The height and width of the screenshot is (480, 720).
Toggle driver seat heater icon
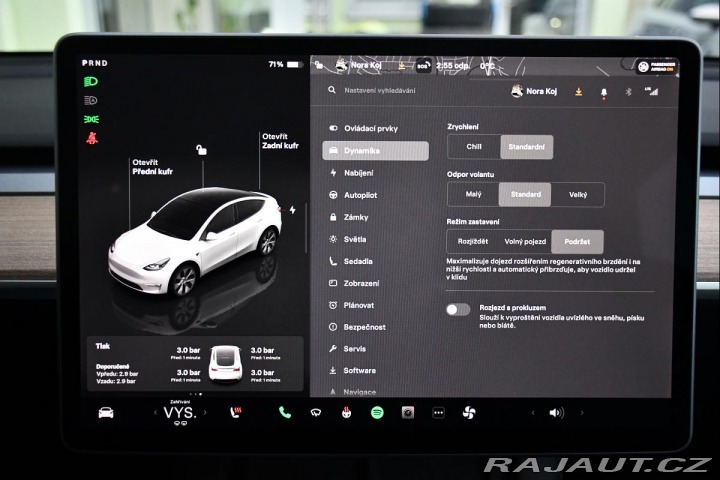[236, 412]
